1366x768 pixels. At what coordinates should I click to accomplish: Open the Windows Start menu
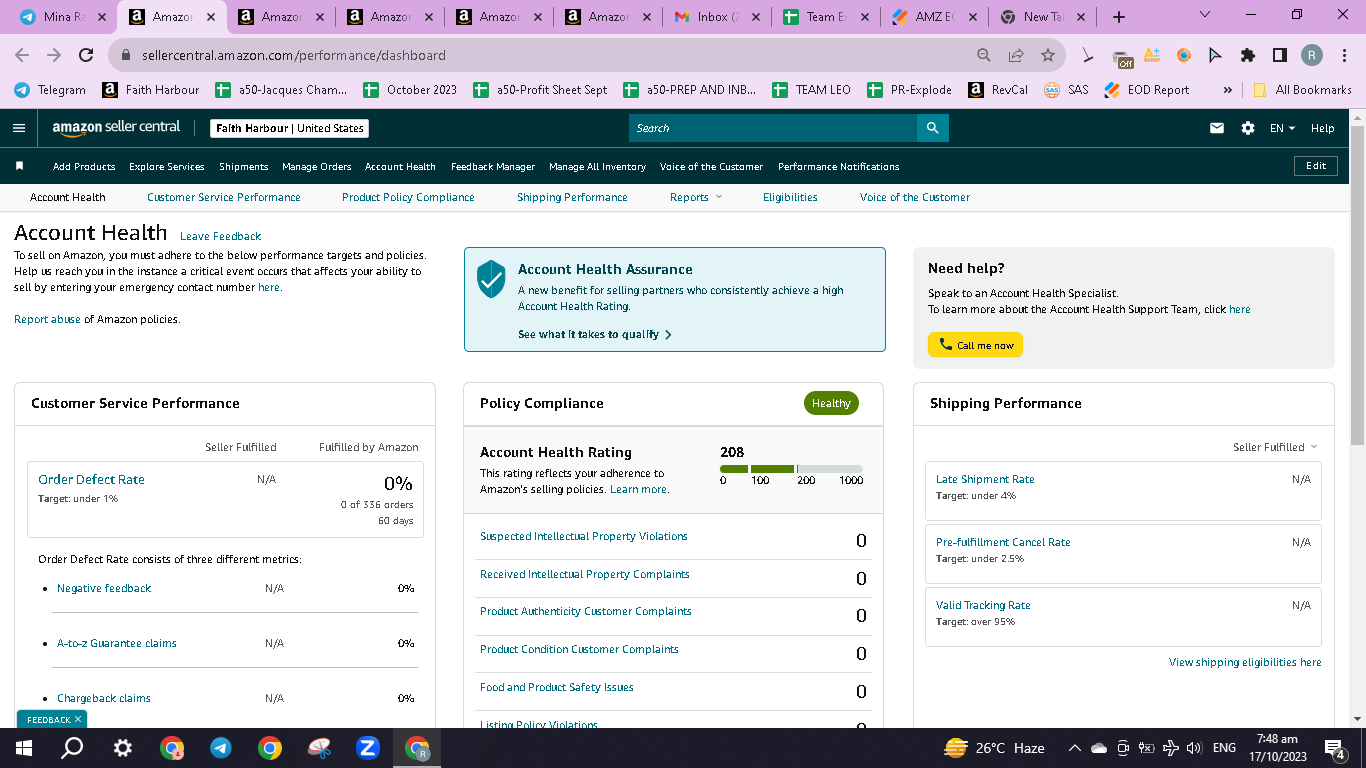tap(22, 748)
